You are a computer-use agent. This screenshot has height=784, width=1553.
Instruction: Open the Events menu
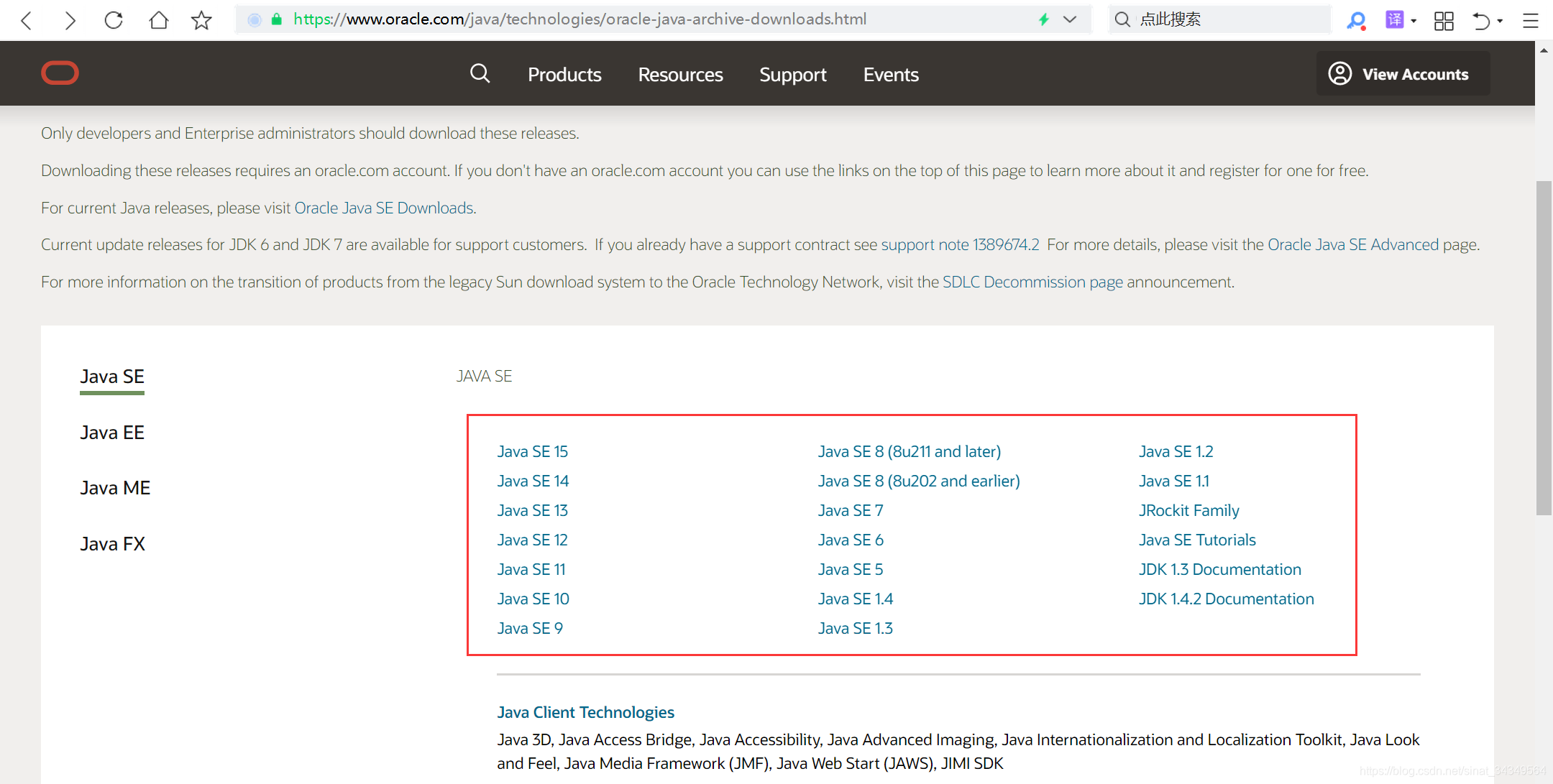[x=891, y=75]
